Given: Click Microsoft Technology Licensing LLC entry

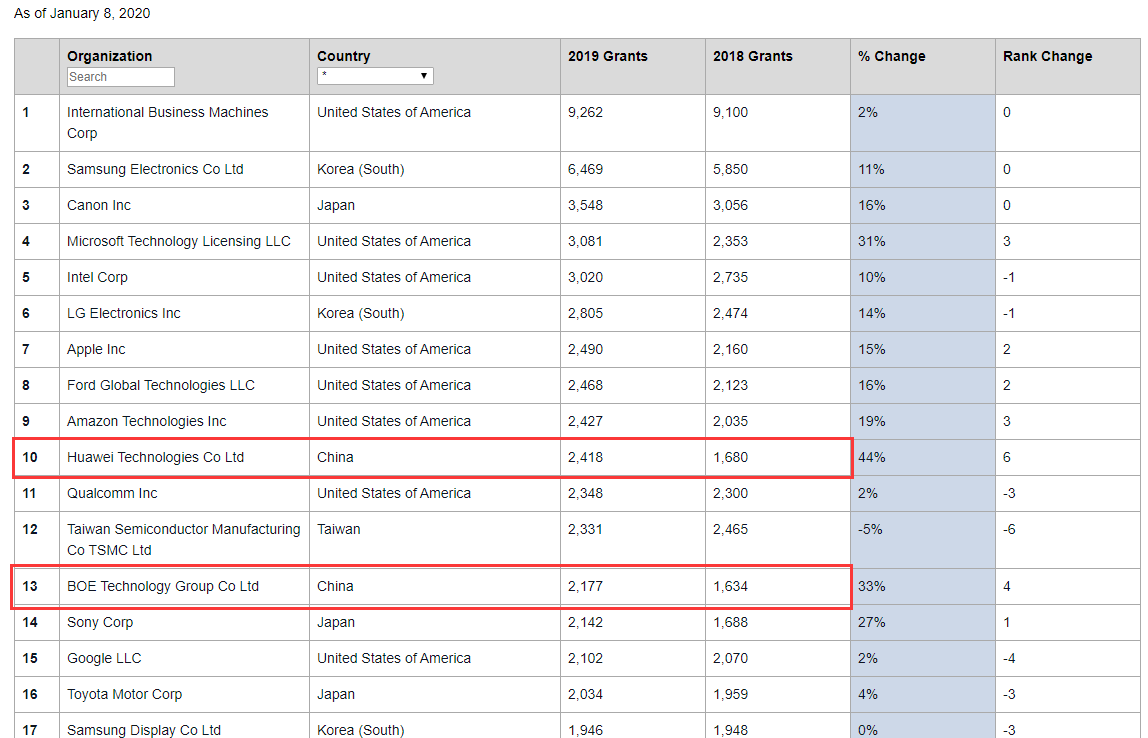Looking at the screenshot, I should [x=179, y=241].
